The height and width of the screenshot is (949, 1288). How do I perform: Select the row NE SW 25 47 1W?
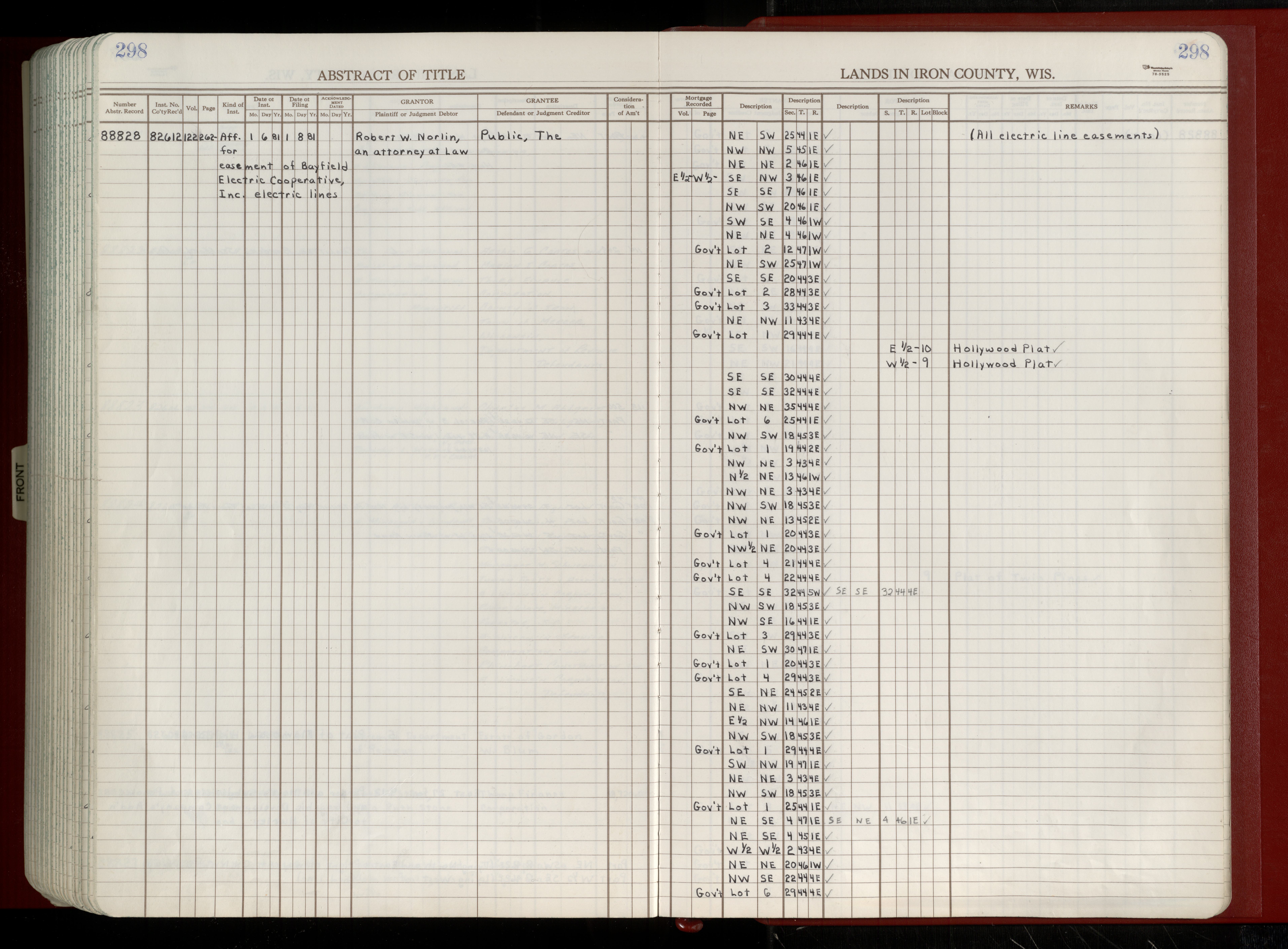click(x=779, y=264)
